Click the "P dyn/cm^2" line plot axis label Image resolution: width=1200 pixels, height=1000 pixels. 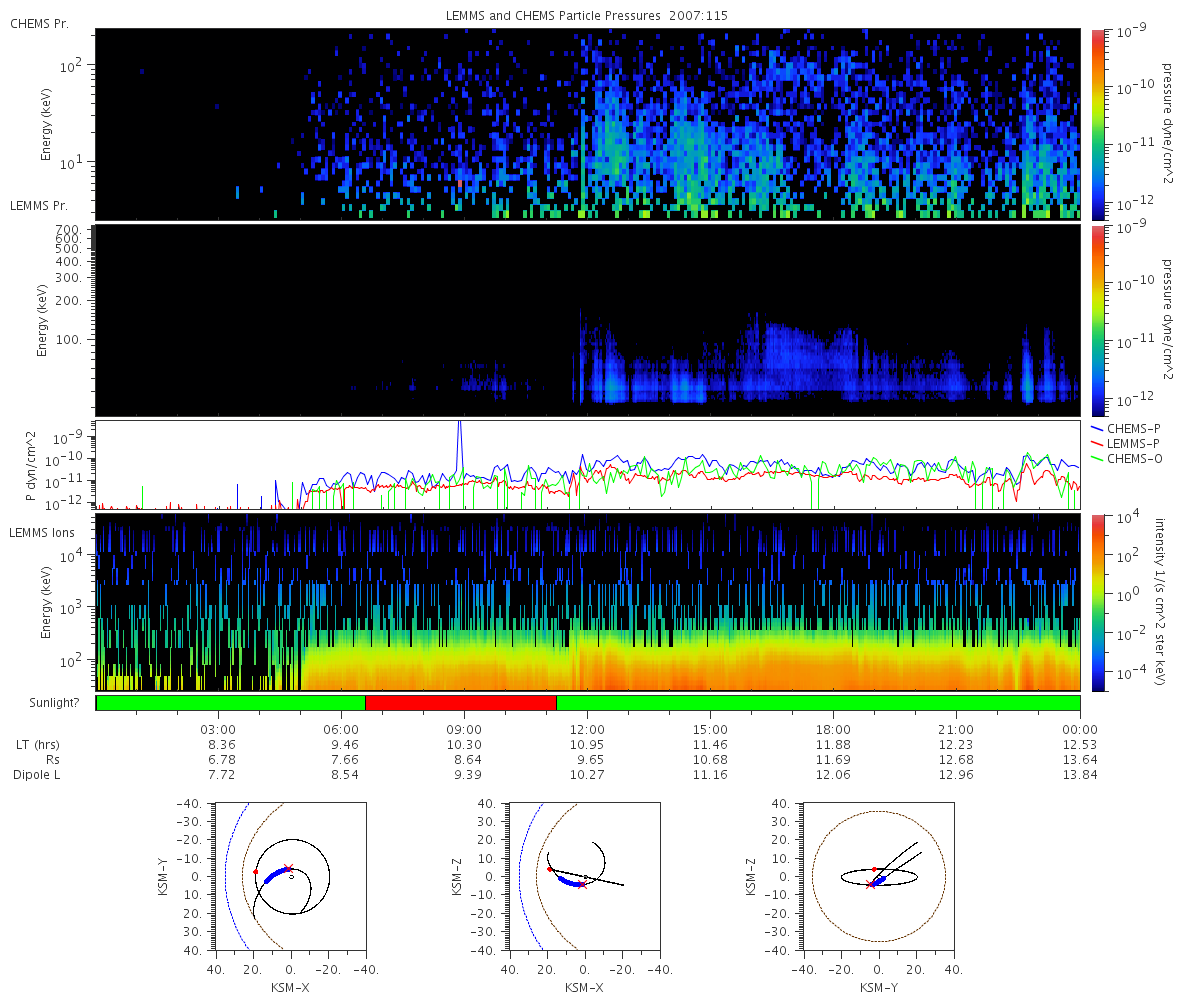coord(30,465)
